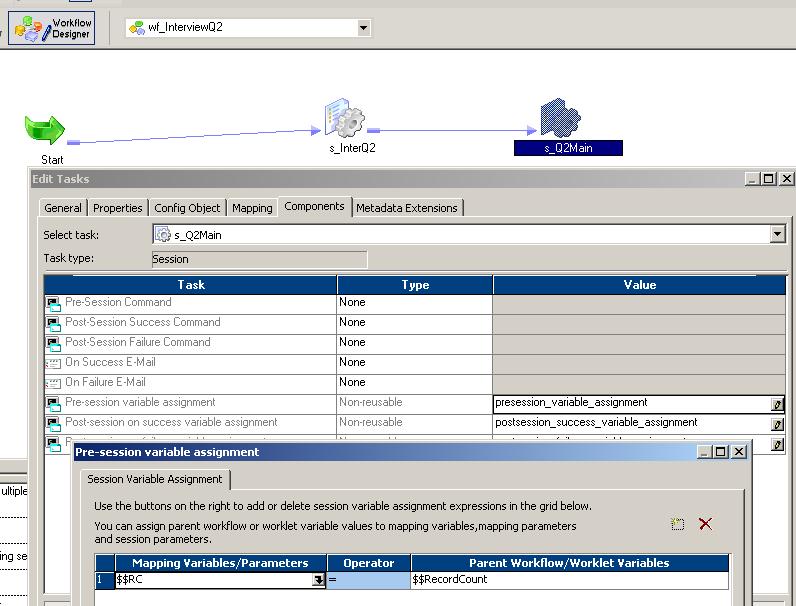Screen dimensions: 796x606
Task: Edit presession_variable_assignment with pencil button
Action: (777, 404)
